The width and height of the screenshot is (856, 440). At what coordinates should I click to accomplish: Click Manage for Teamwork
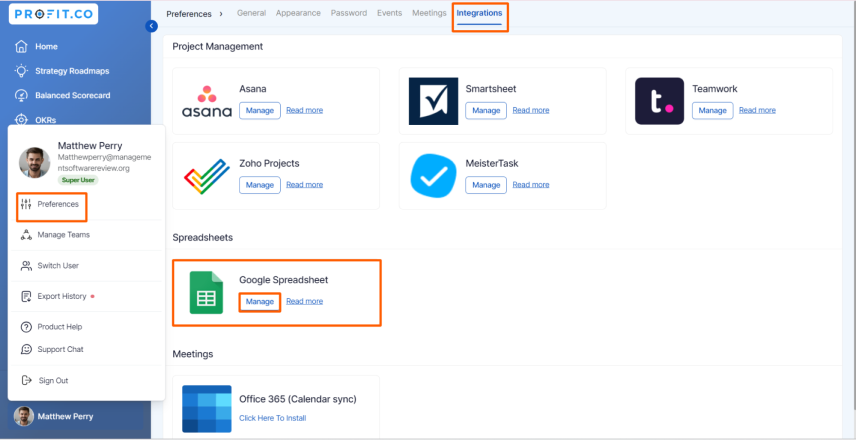tap(712, 110)
